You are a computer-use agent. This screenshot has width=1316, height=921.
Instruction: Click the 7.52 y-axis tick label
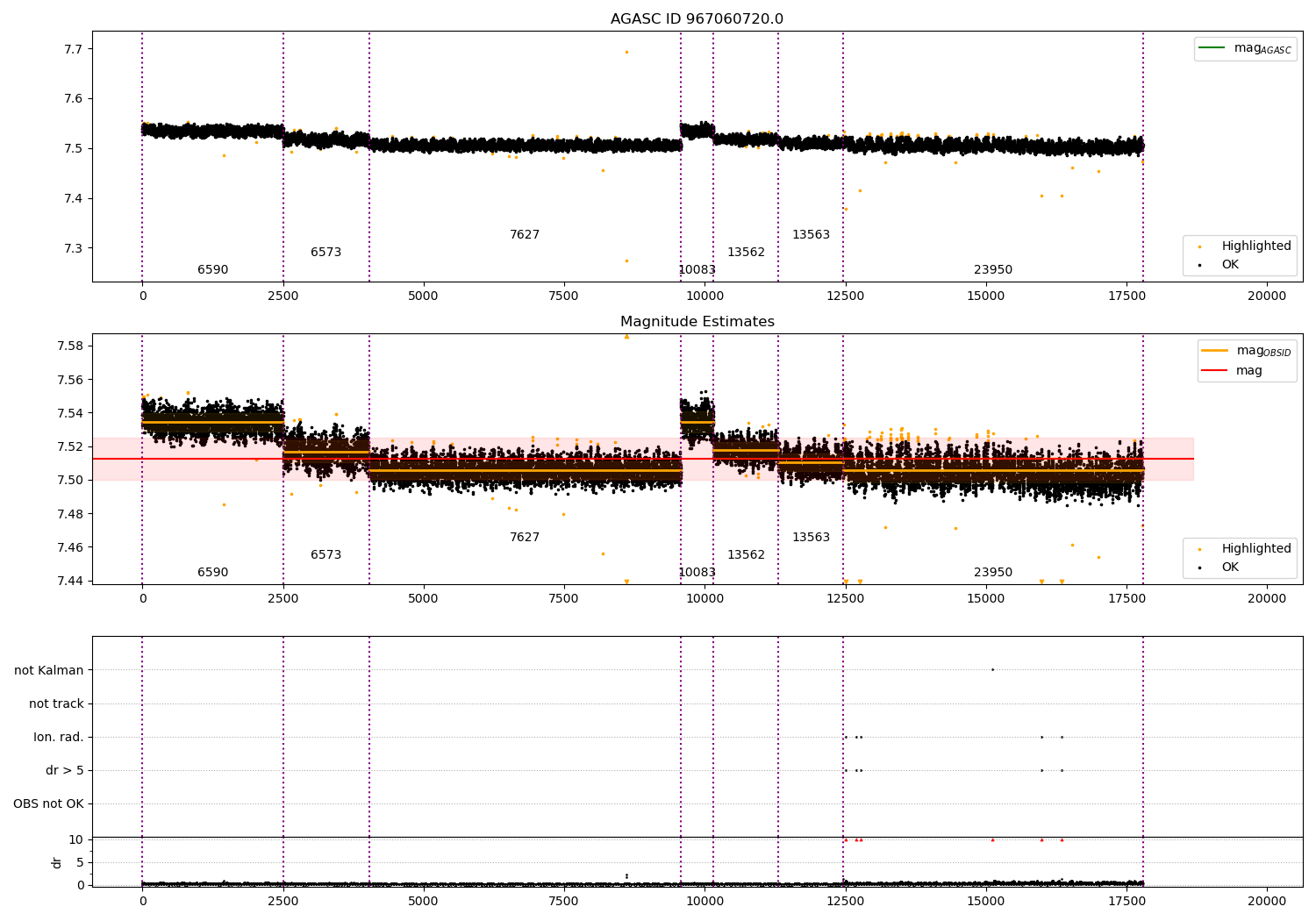click(69, 446)
